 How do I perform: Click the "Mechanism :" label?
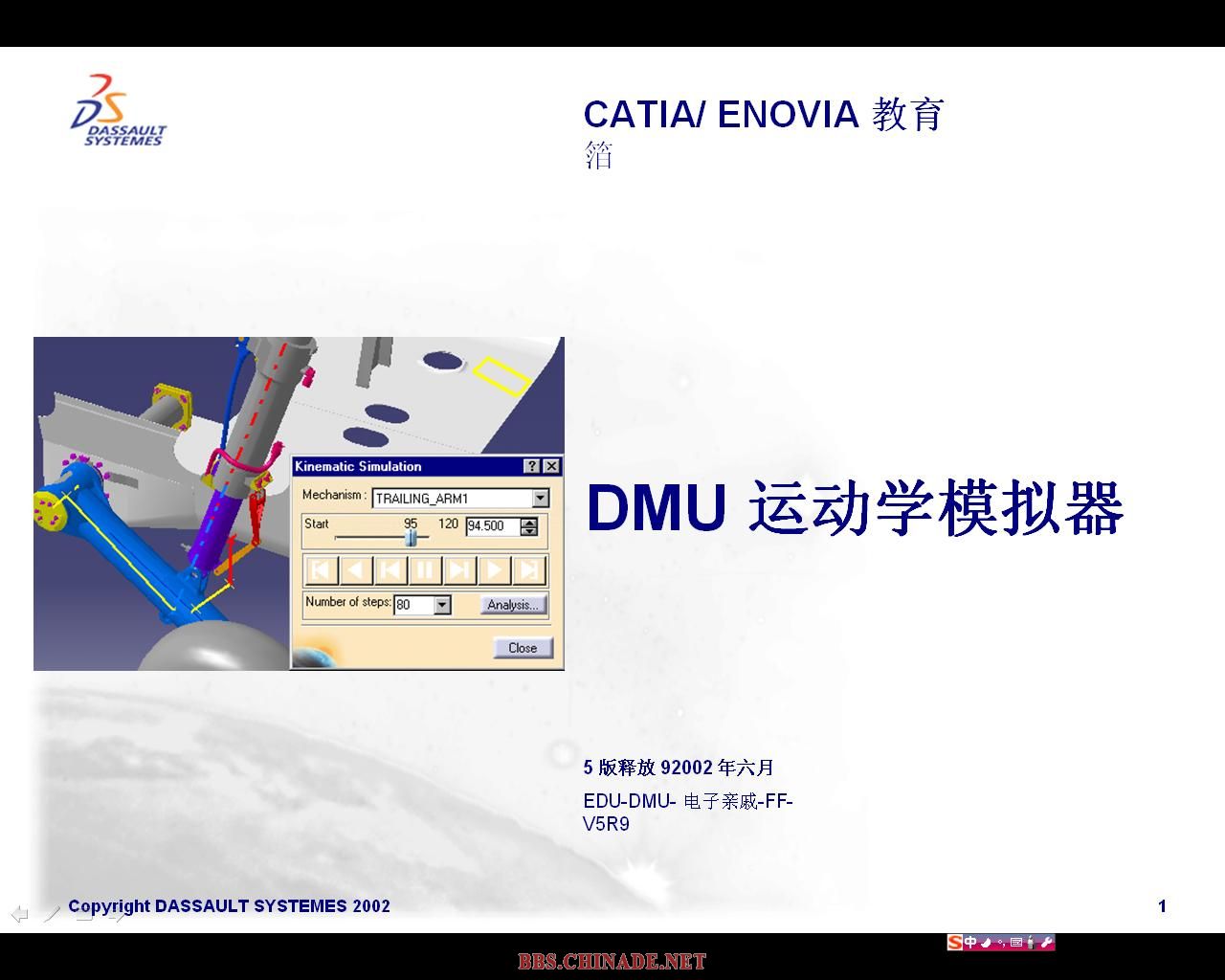pyautogui.click(x=334, y=495)
